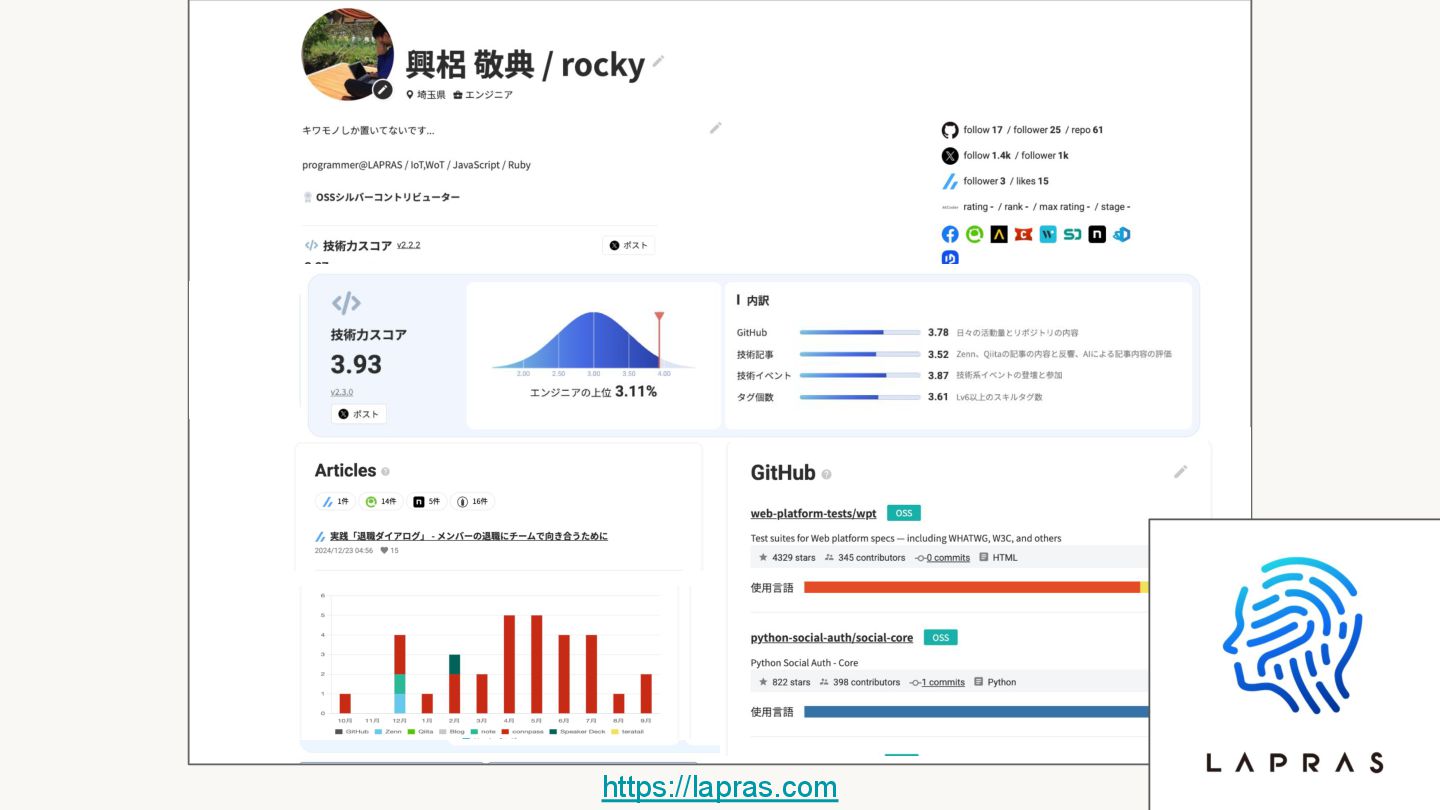This screenshot has height=810, width=1440.
Task: Open the python-social-auth/social-core repository link
Action: coord(832,637)
